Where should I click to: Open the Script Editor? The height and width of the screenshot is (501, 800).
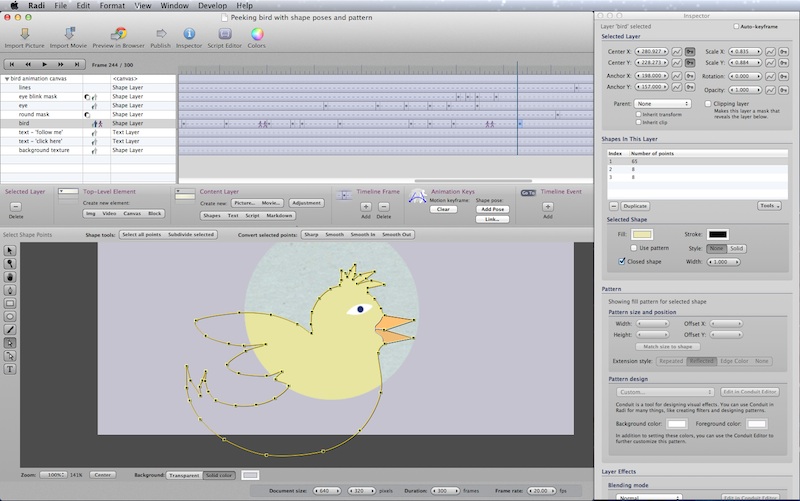point(225,34)
